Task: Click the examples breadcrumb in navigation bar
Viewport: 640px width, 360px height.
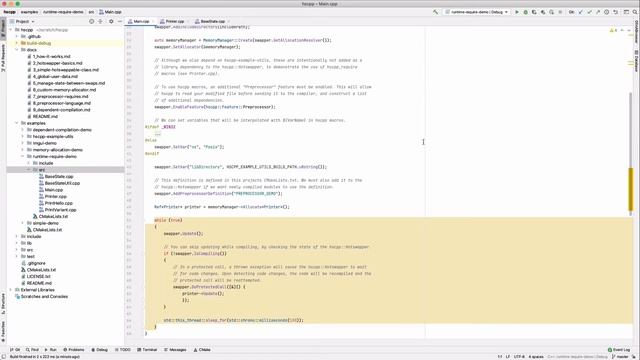Action: (29, 12)
